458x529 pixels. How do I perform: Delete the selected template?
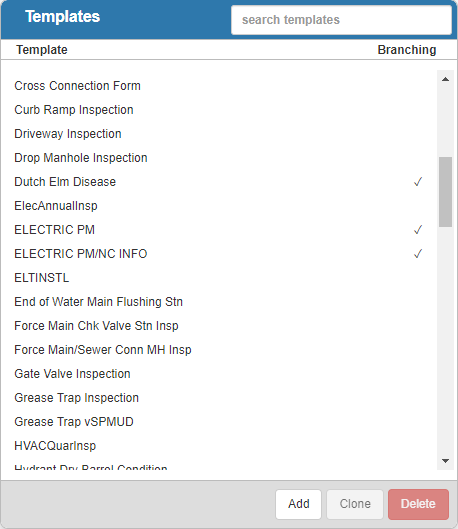(418, 504)
